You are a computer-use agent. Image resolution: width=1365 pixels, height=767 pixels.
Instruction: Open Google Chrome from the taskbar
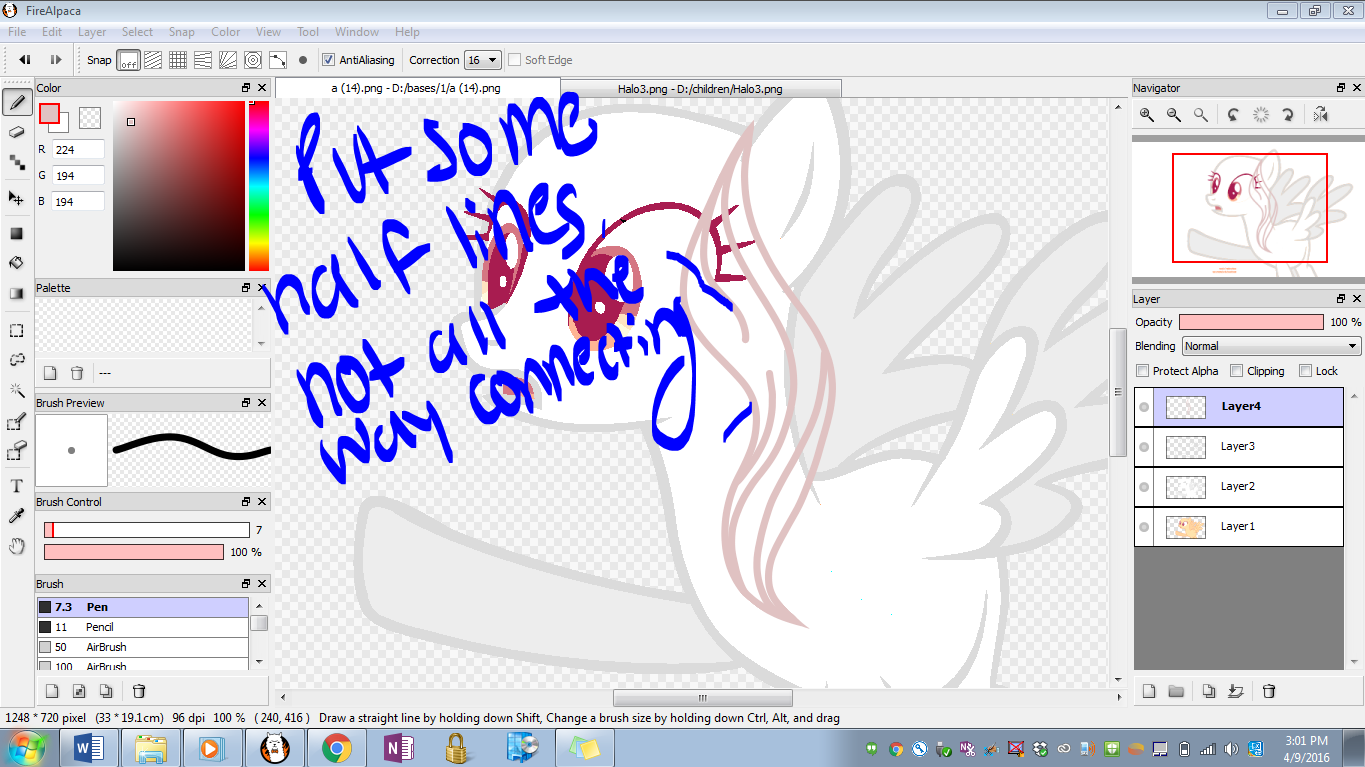click(336, 747)
